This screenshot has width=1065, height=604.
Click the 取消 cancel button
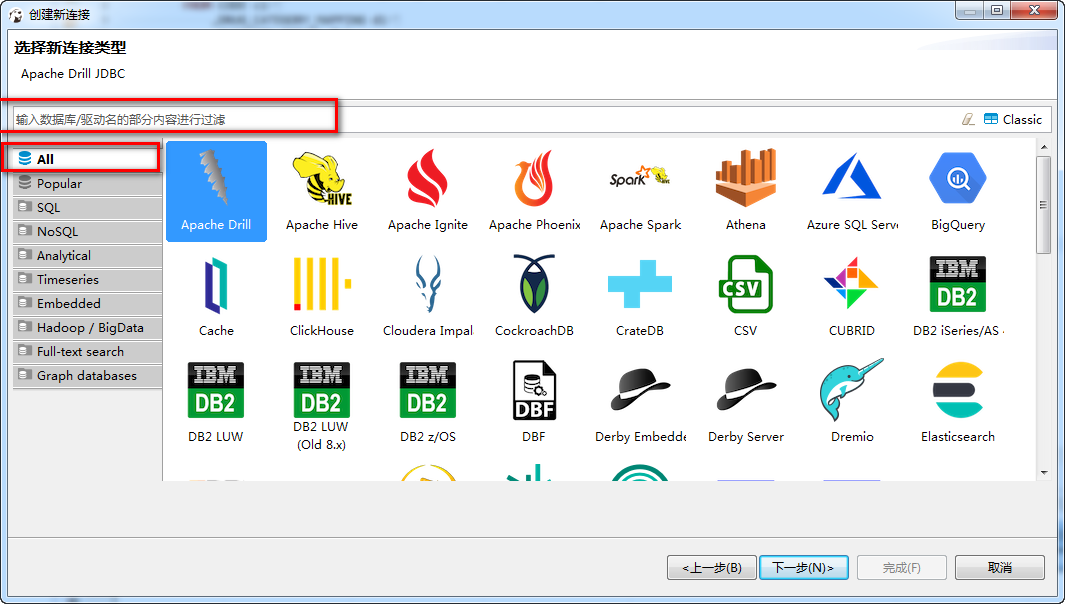pos(1000,567)
